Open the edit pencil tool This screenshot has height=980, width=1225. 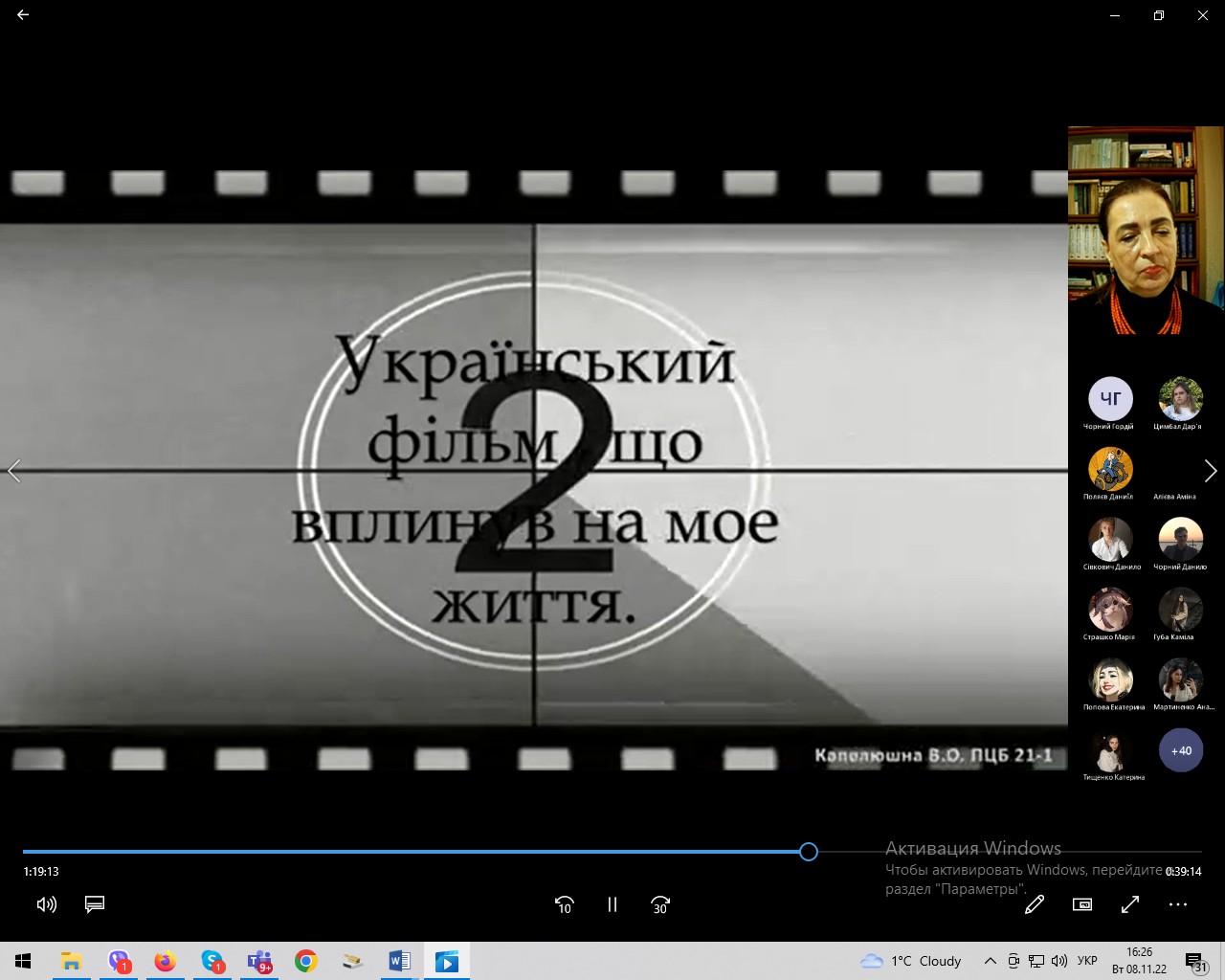click(1035, 904)
